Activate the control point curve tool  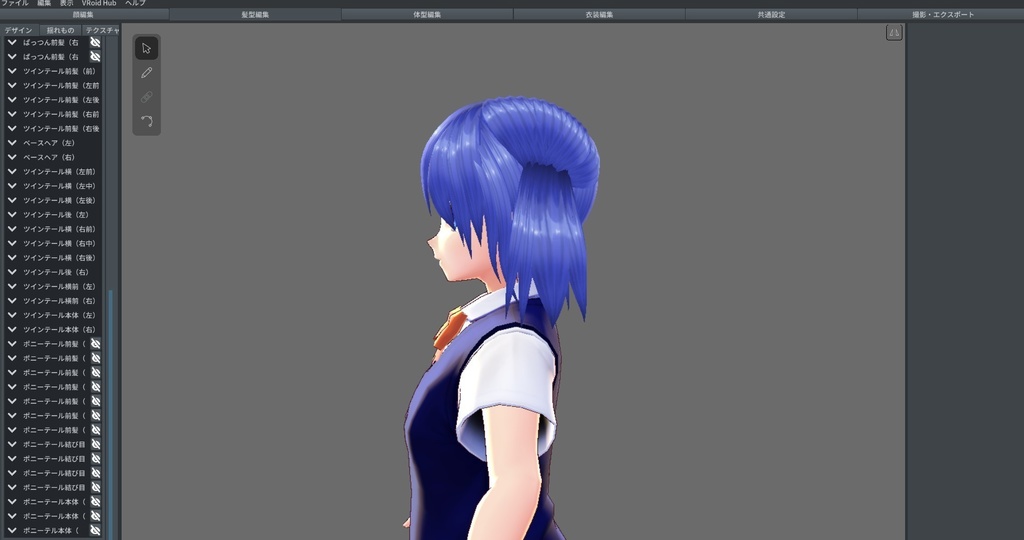(x=146, y=121)
